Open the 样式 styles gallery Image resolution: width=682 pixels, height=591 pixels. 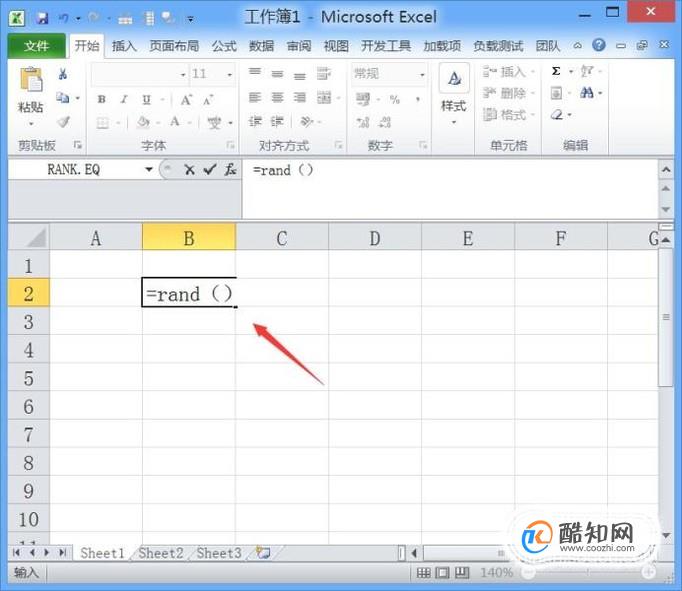point(454,93)
